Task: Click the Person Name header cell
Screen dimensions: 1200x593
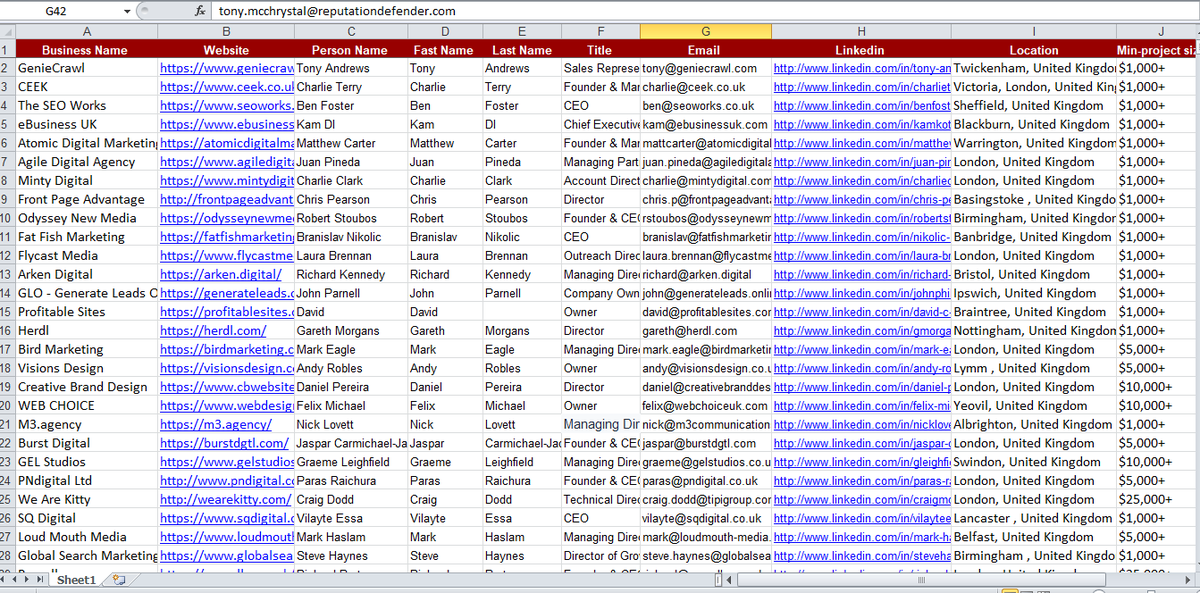Action: tap(350, 50)
